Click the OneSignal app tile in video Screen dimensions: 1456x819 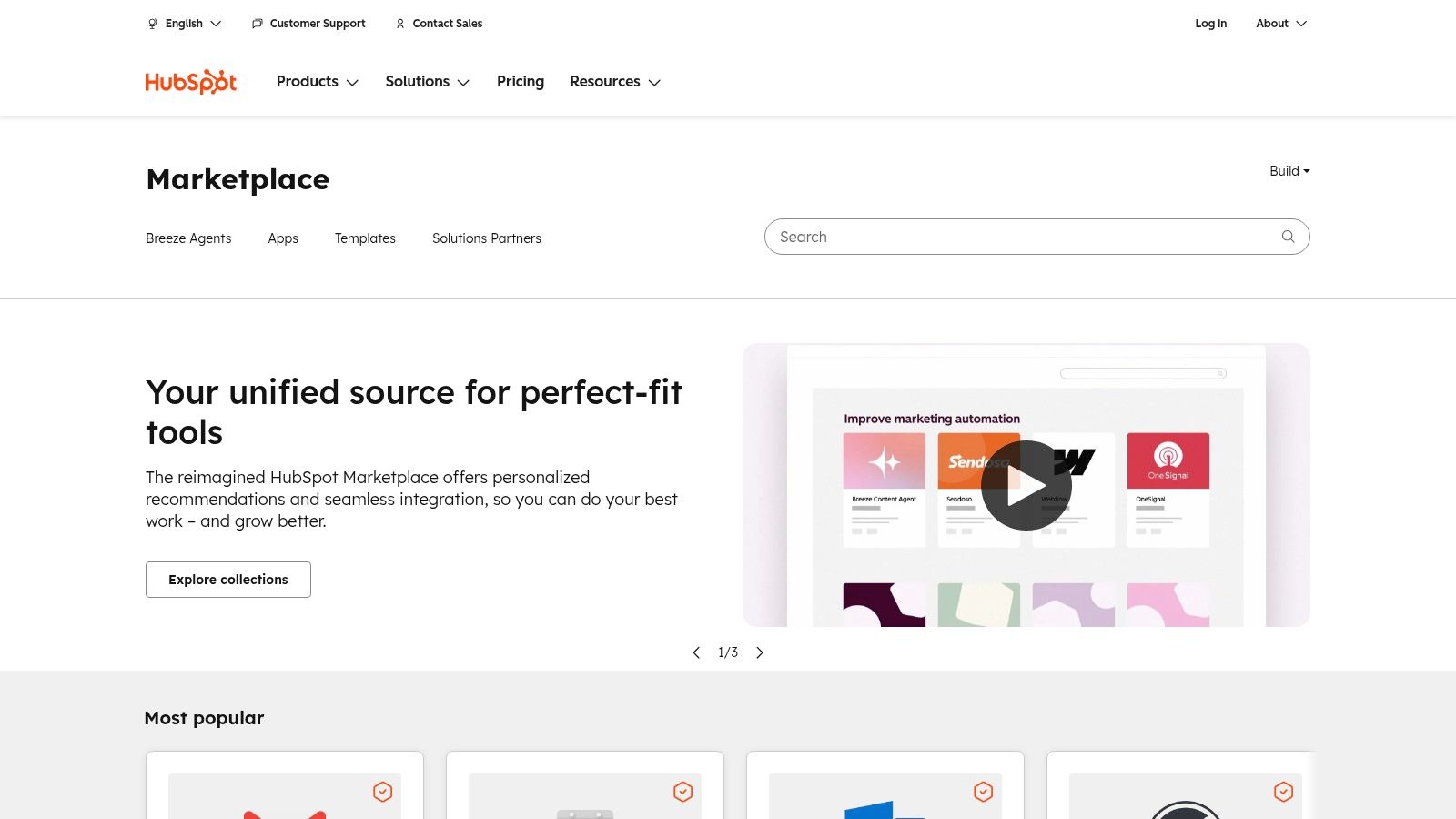point(1168,490)
